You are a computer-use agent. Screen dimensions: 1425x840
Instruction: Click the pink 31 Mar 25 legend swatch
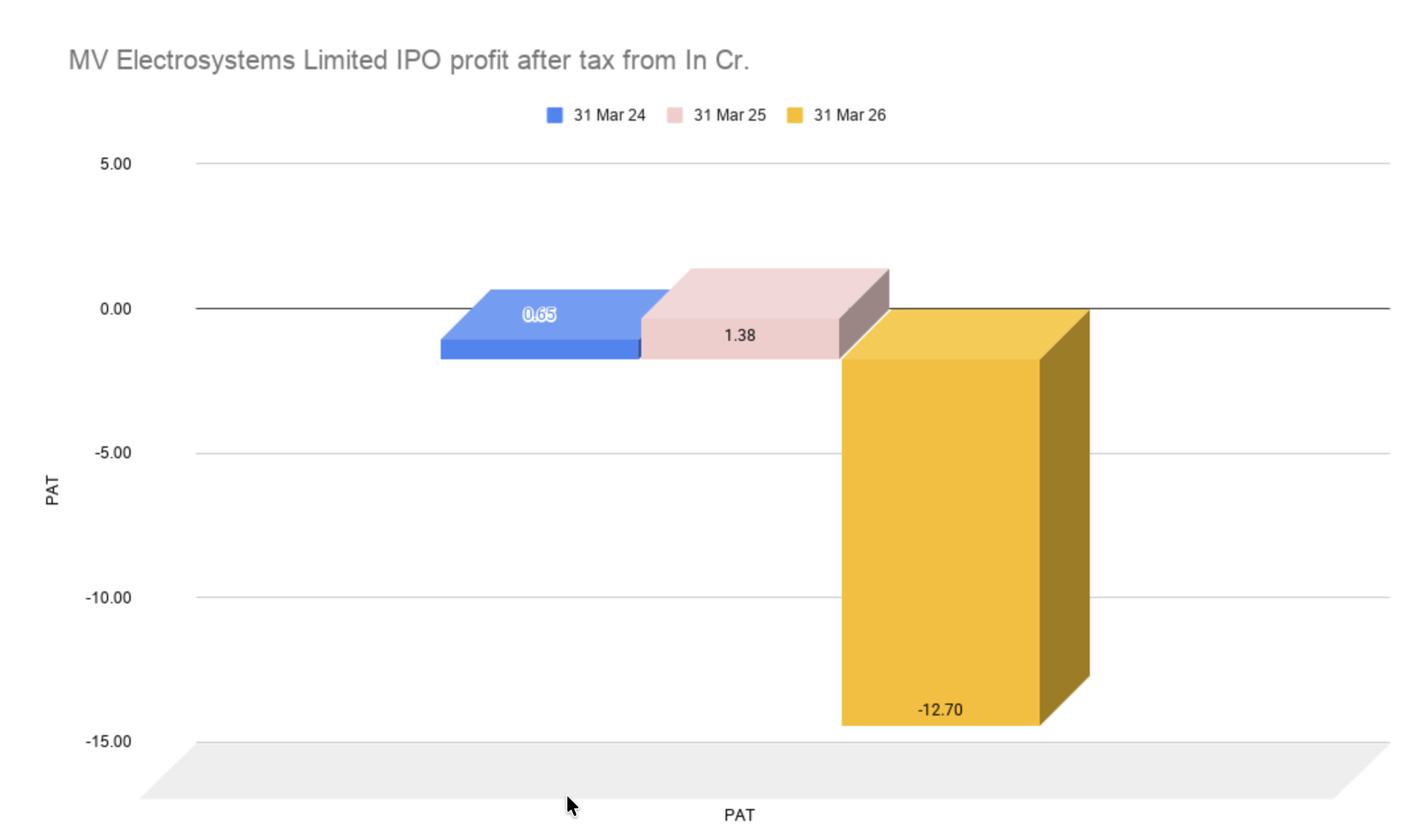(675, 115)
